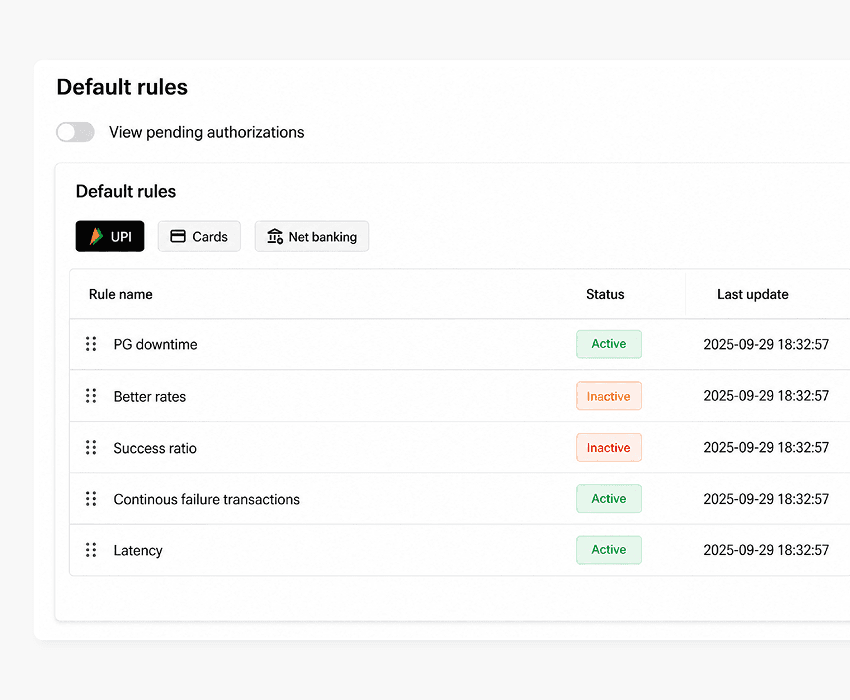Screen dimensions: 850x700
Task: Click the Status column header
Action: coord(605,294)
